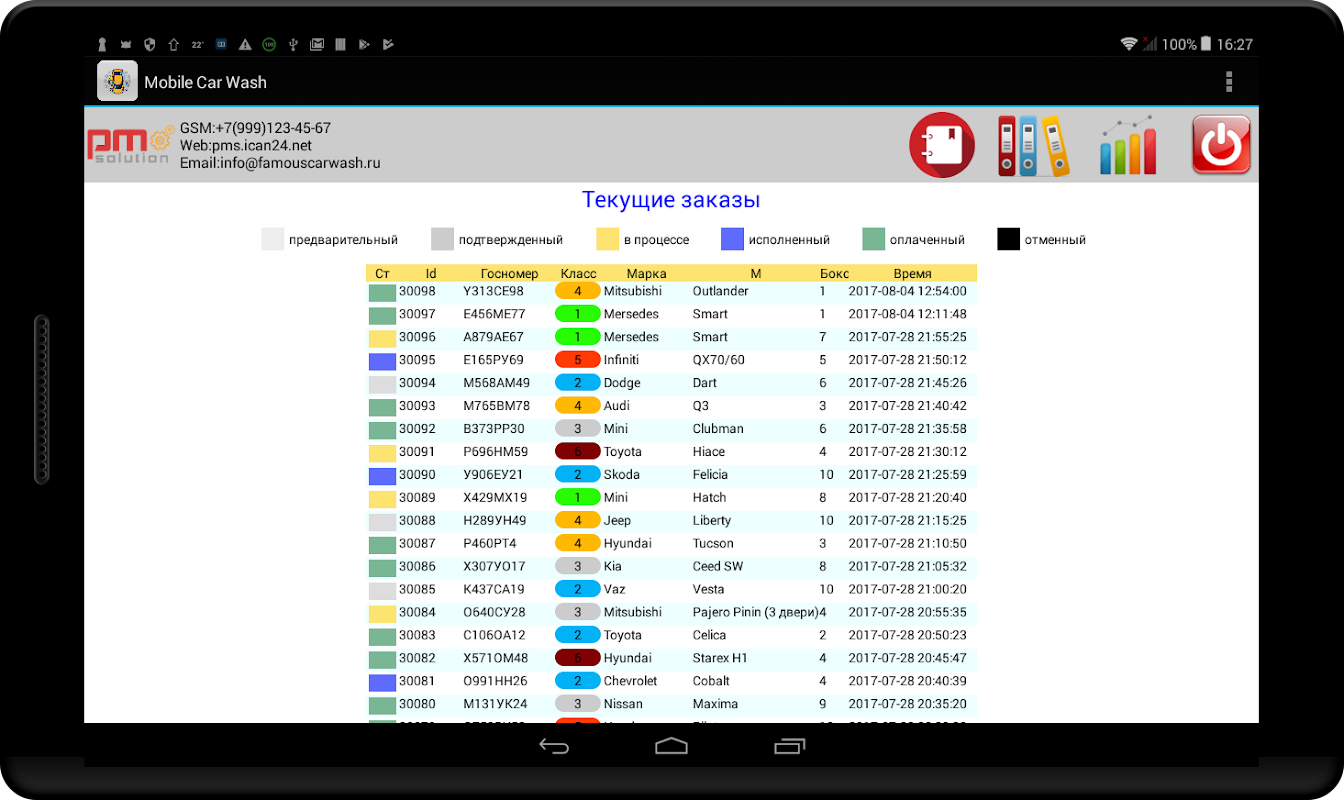Select order Id 30093
Image resolution: width=1344 pixels, height=800 pixels.
coord(417,406)
